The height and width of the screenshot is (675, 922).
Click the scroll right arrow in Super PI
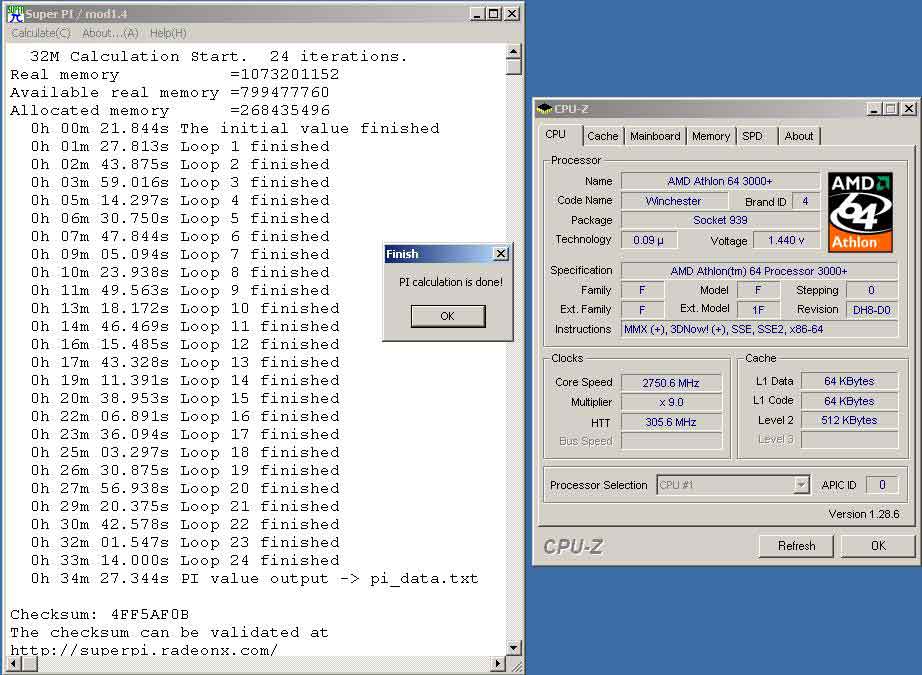(x=499, y=664)
